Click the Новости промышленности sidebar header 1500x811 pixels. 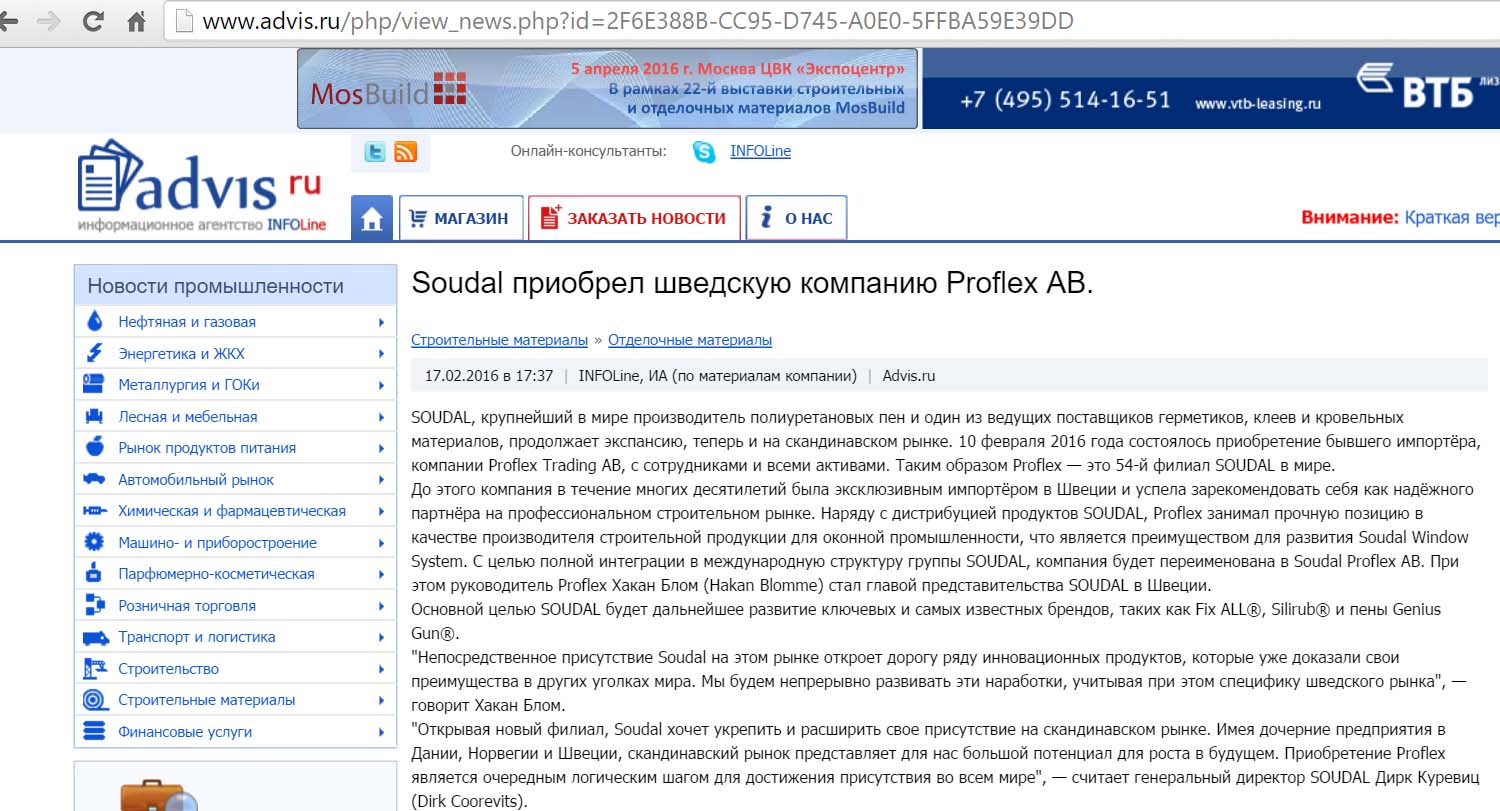(x=236, y=286)
